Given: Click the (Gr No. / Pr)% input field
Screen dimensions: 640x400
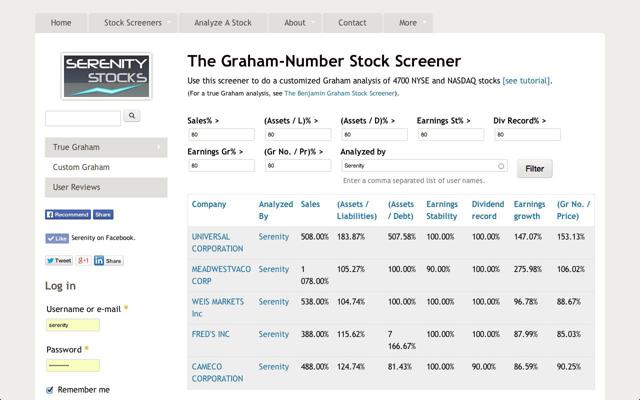Looking at the screenshot, I should (x=298, y=165).
